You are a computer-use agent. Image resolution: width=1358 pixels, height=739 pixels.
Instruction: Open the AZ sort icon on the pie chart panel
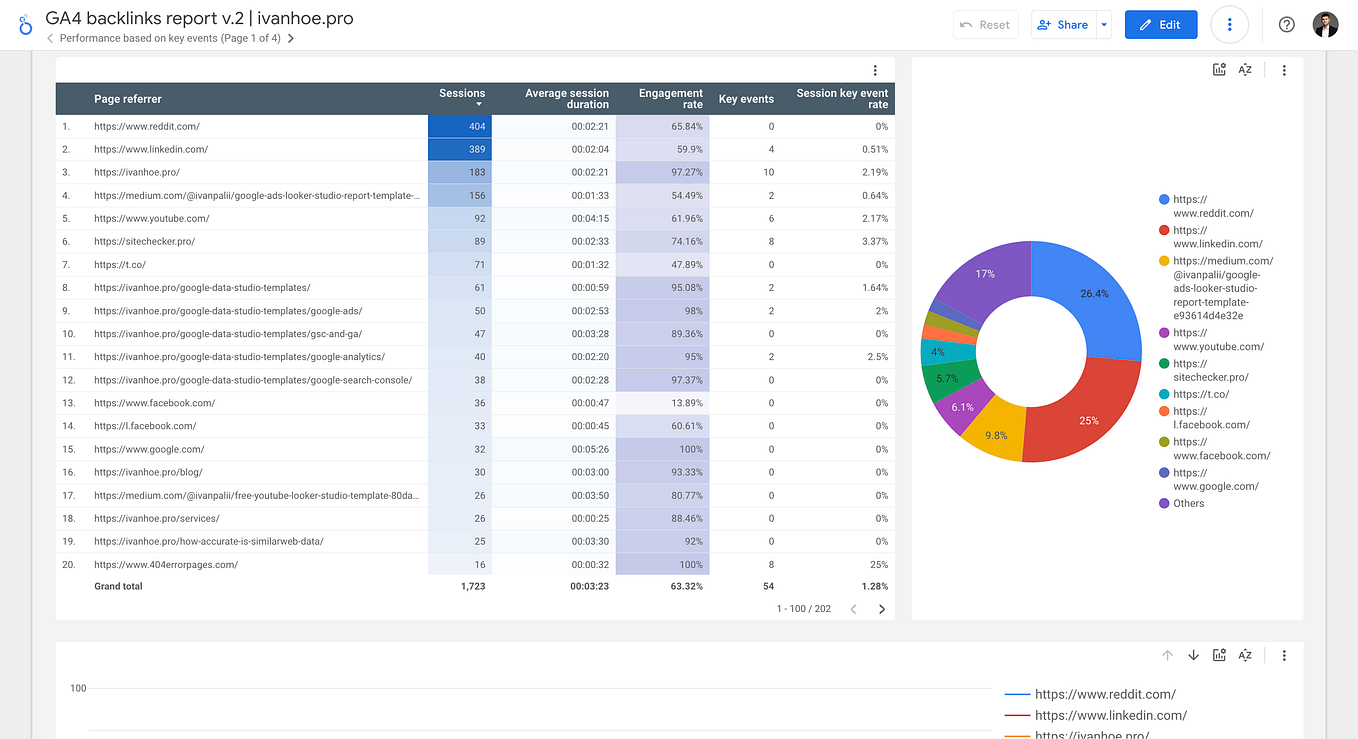pyautogui.click(x=1245, y=69)
